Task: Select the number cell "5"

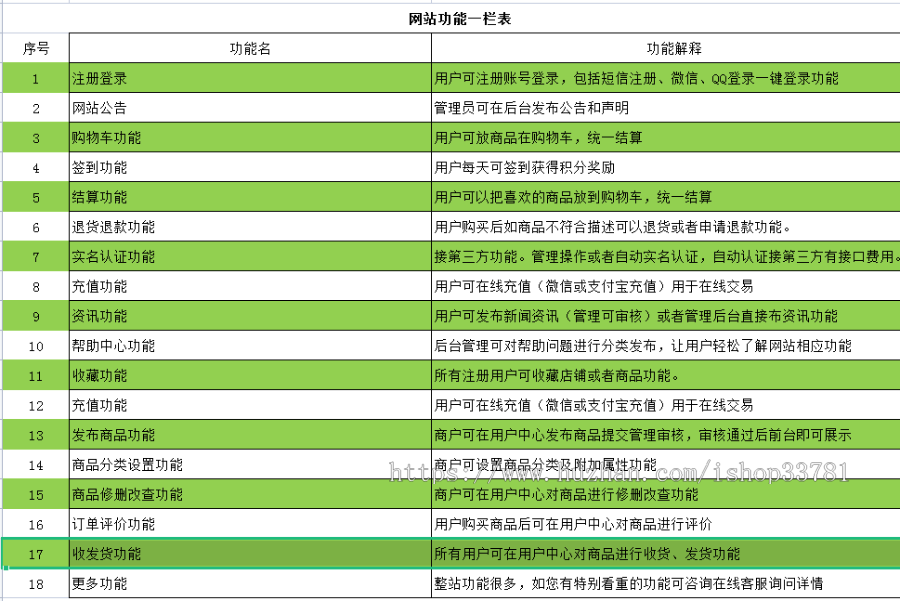Action: coord(36,197)
